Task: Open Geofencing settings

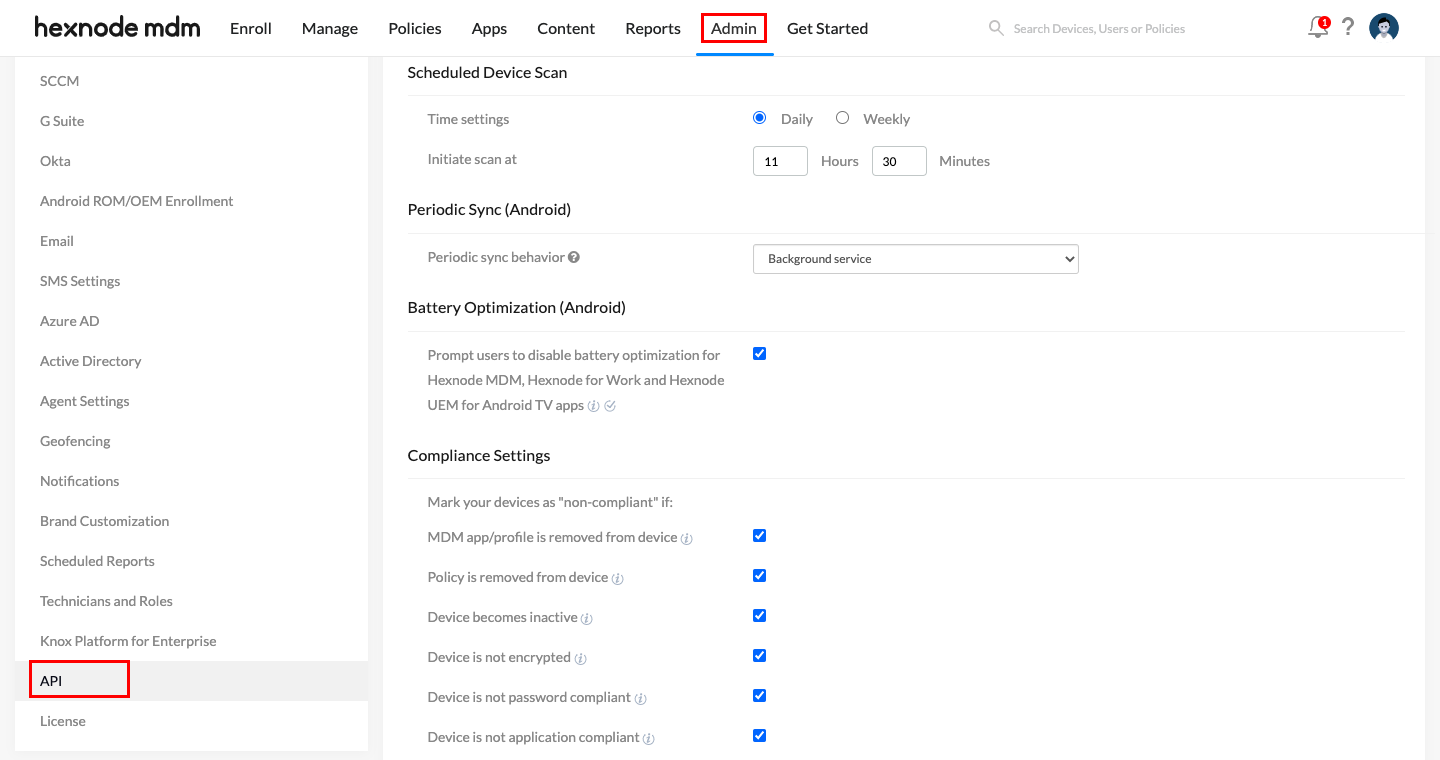Action: pyautogui.click(x=75, y=441)
